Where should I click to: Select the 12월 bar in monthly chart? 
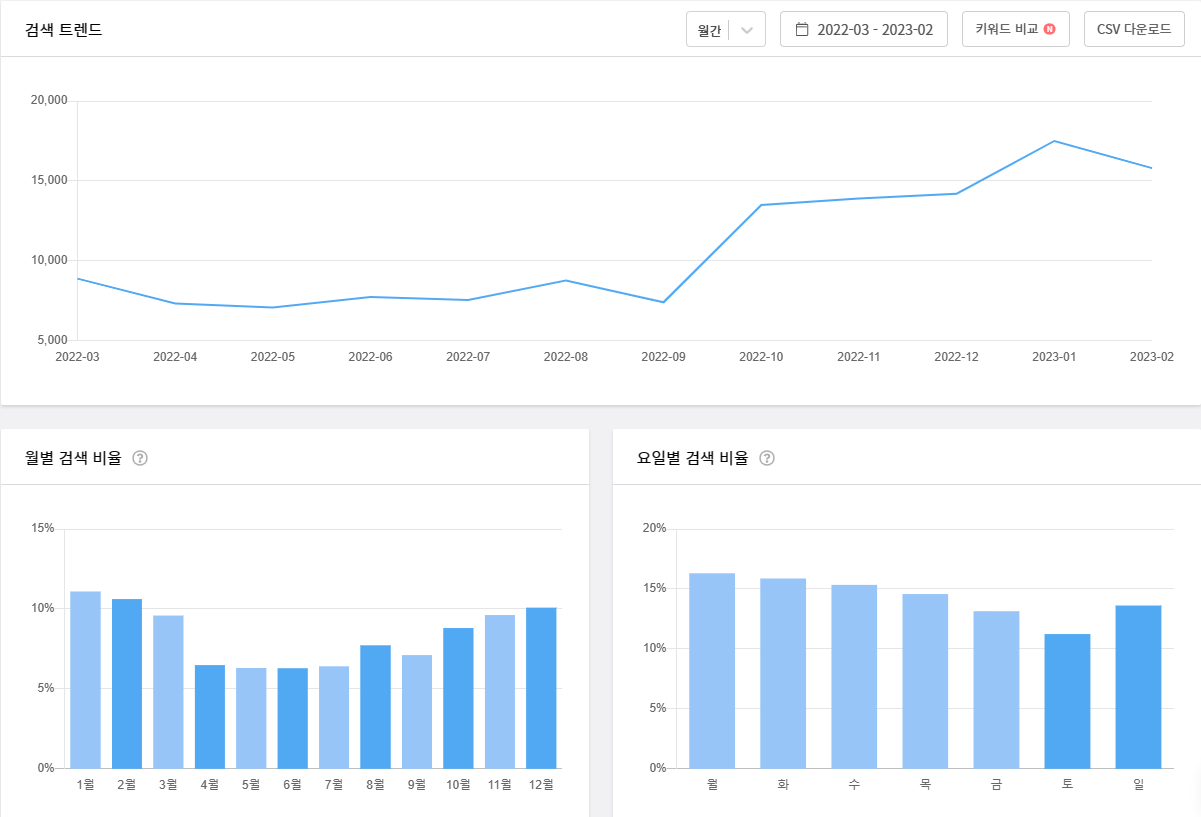click(x=542, y=688)
